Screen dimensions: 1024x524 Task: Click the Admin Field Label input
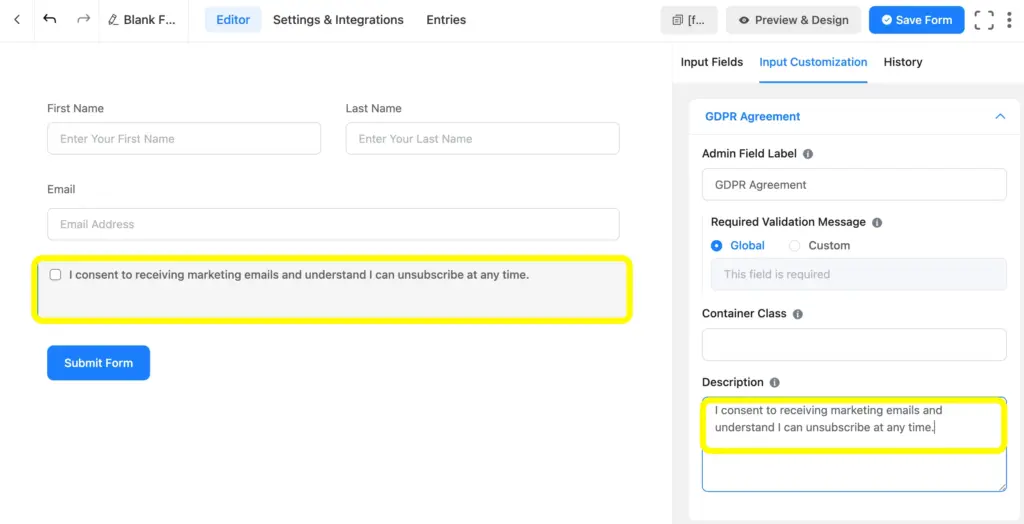854,184
